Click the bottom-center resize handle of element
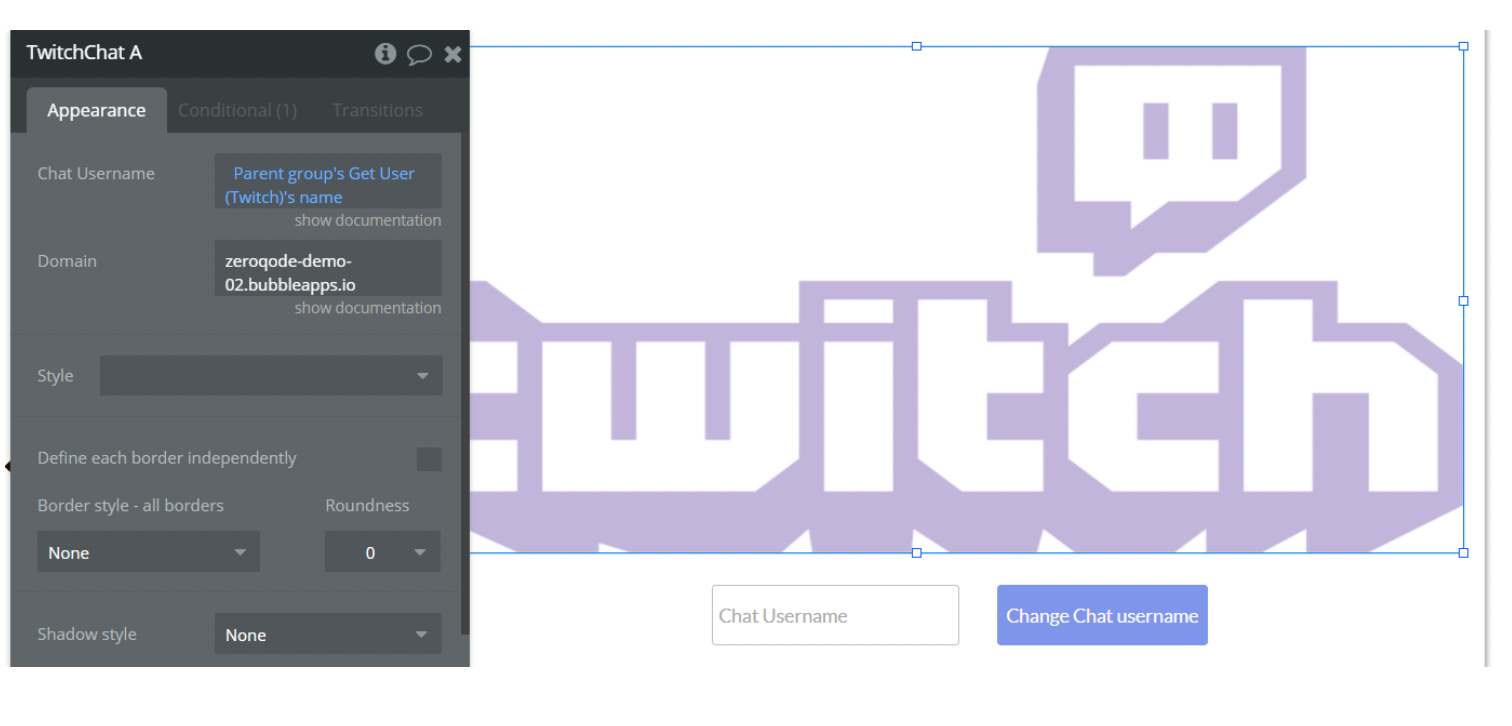 (916, 552)
